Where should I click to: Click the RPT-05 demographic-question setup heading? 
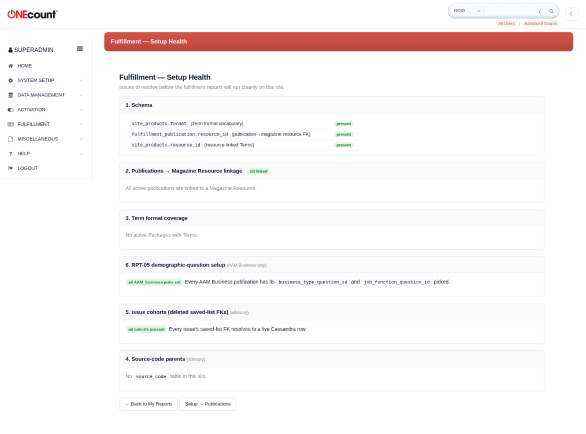[x=175, y=265]
